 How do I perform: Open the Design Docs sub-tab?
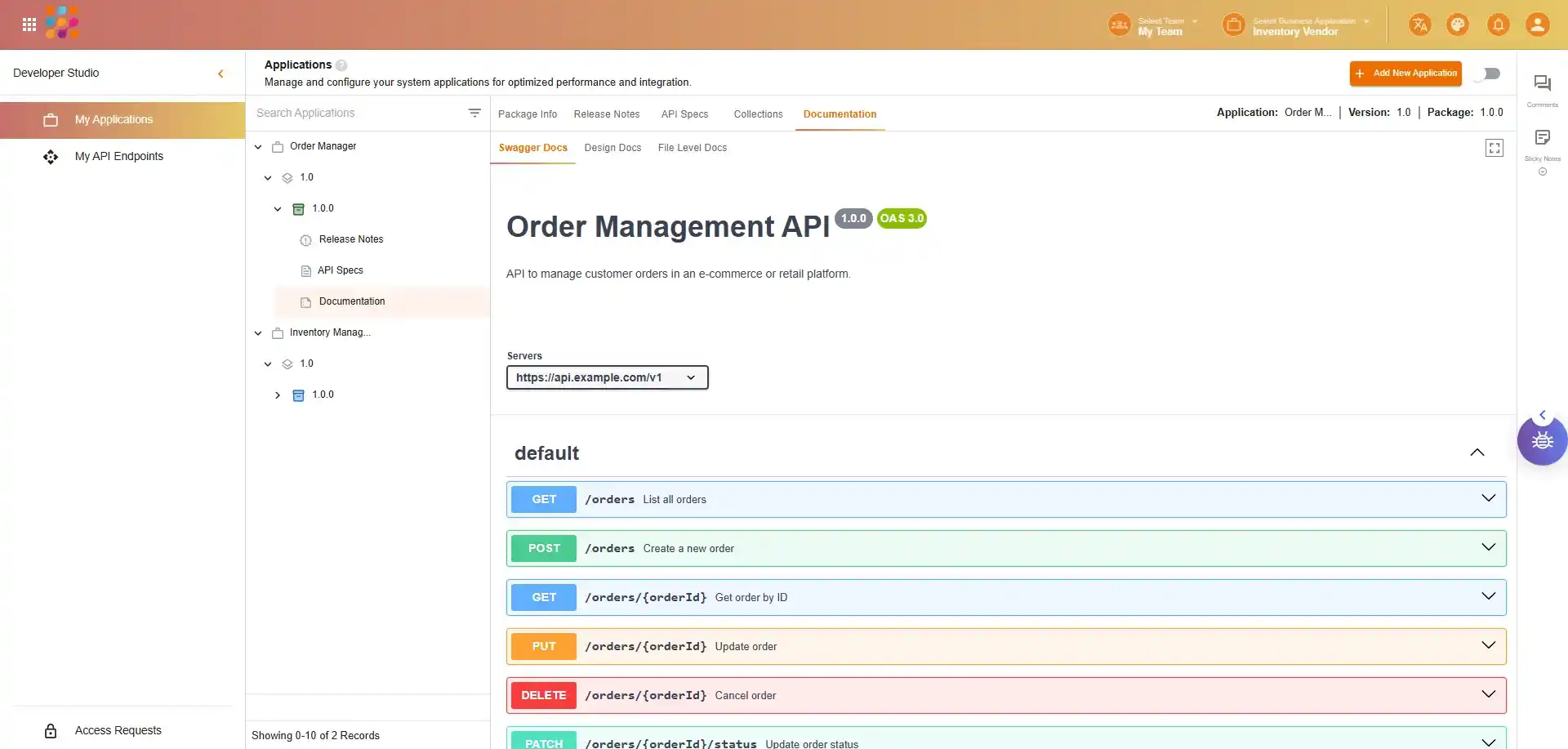tap(612, 148)
